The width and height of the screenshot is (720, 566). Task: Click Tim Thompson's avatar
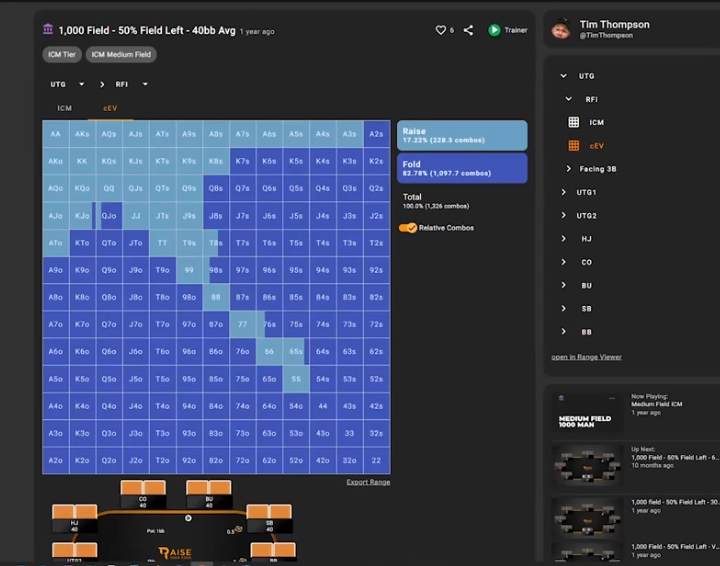point(561,29)
